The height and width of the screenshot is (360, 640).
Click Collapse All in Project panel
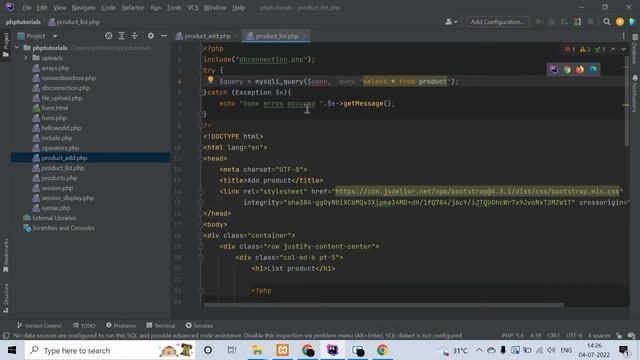pos(135,36)
